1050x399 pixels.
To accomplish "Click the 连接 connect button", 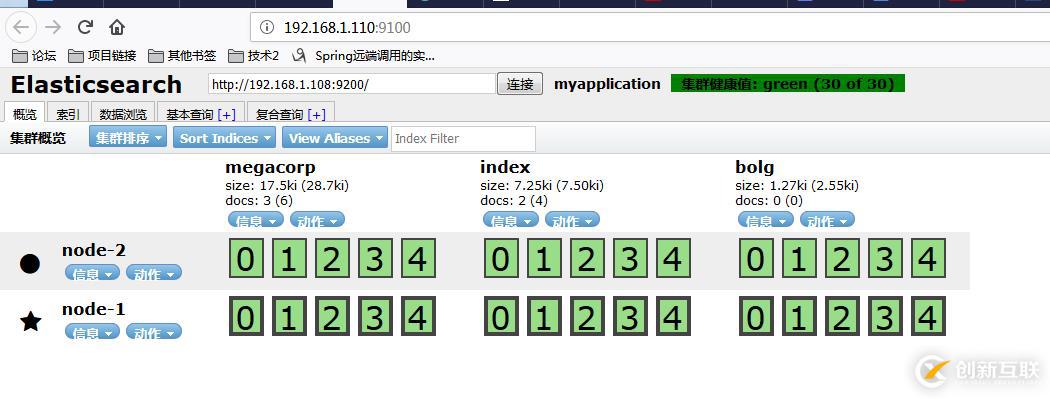I will (x=520, y=84).
